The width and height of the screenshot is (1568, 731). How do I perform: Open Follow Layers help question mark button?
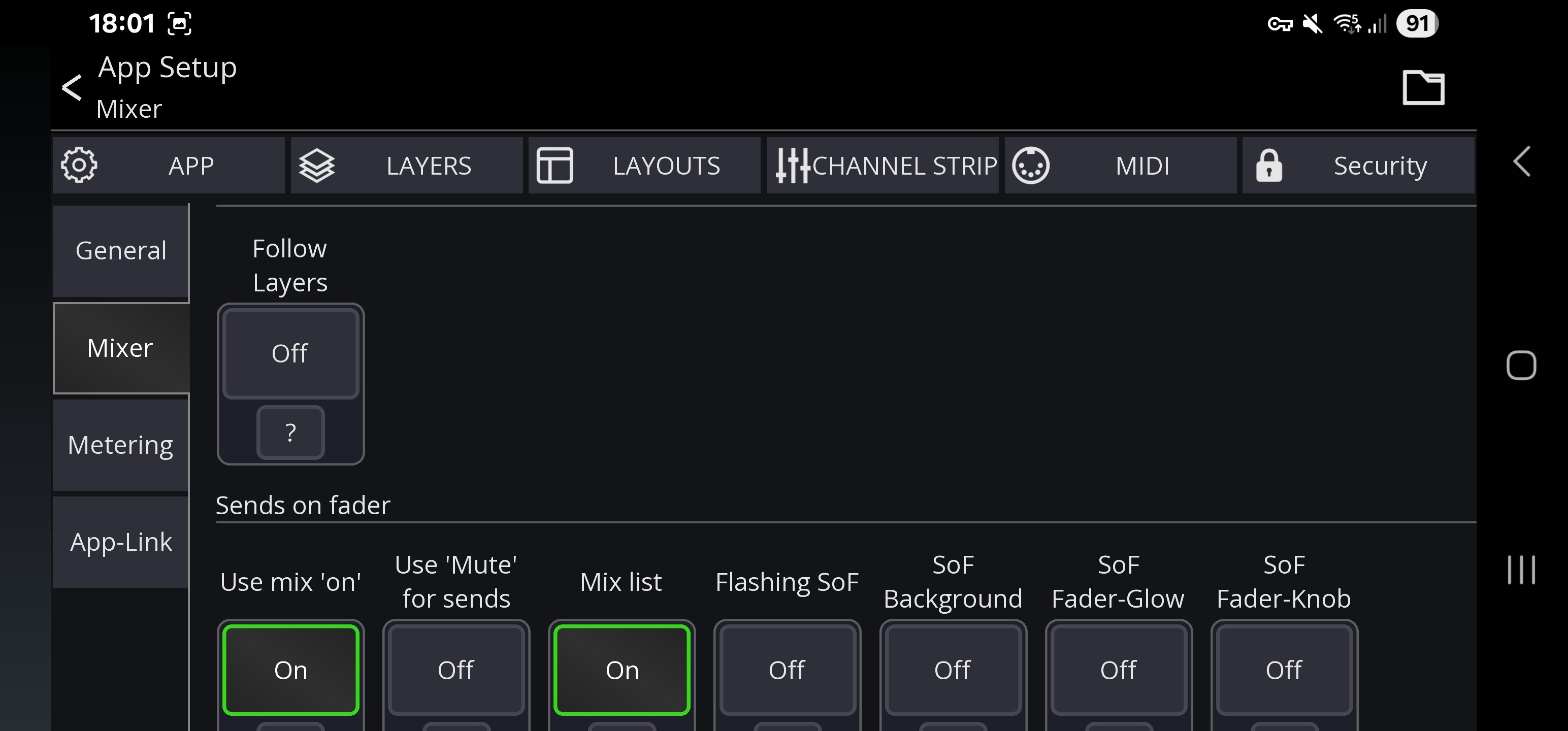coord(290,432)
